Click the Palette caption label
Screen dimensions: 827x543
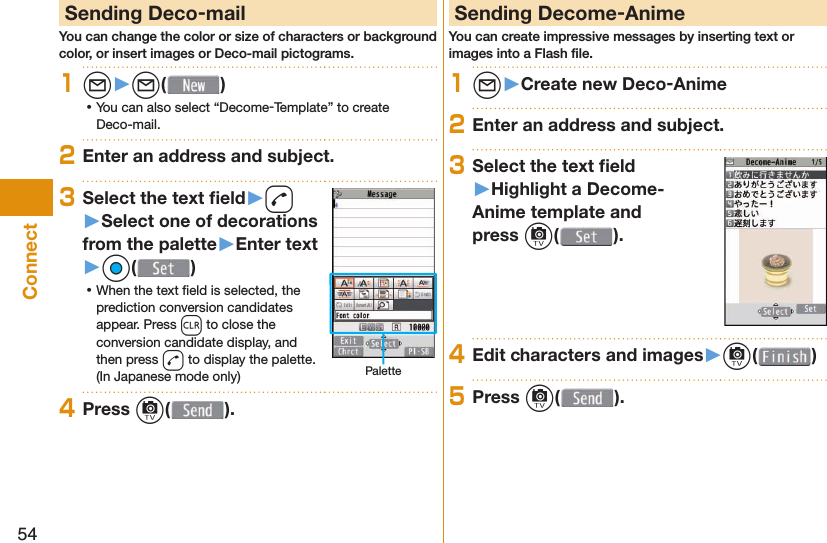(383, 371)
